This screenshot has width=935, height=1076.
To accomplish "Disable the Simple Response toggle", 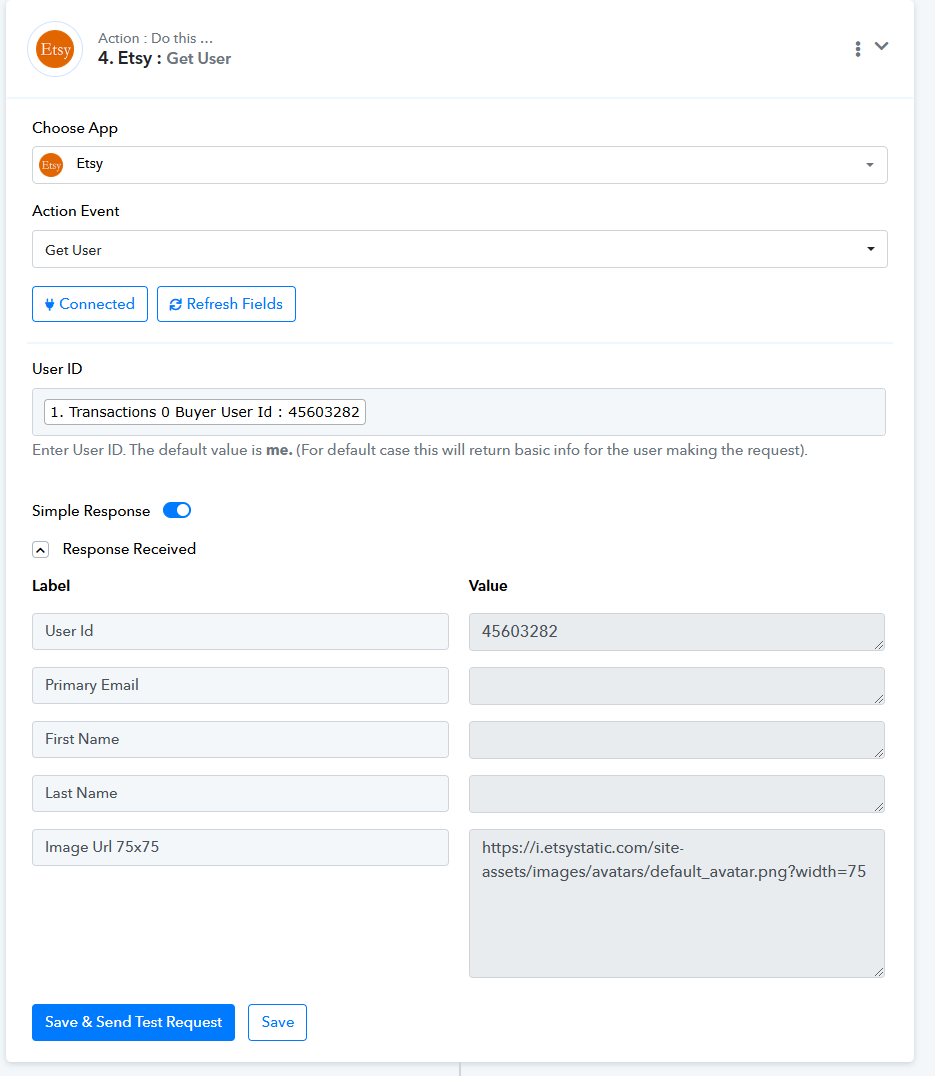I will (177, 511).
